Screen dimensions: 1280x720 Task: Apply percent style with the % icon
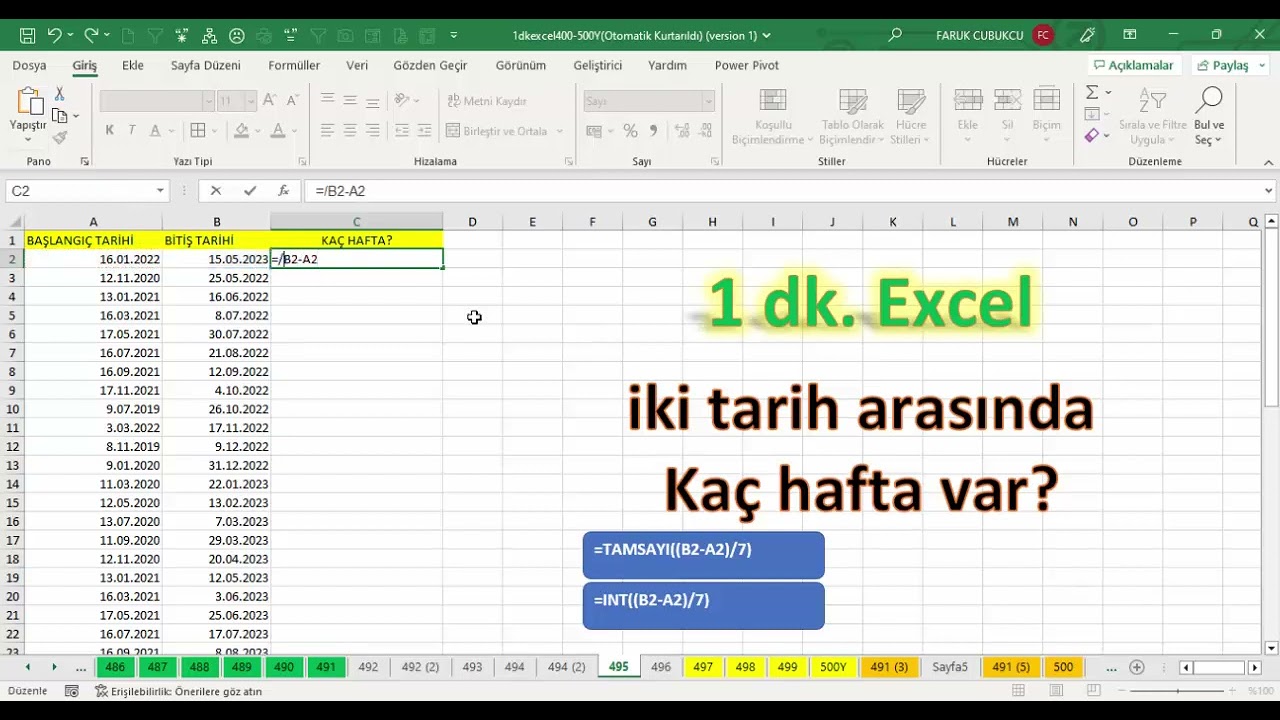[x=630, y=131]
